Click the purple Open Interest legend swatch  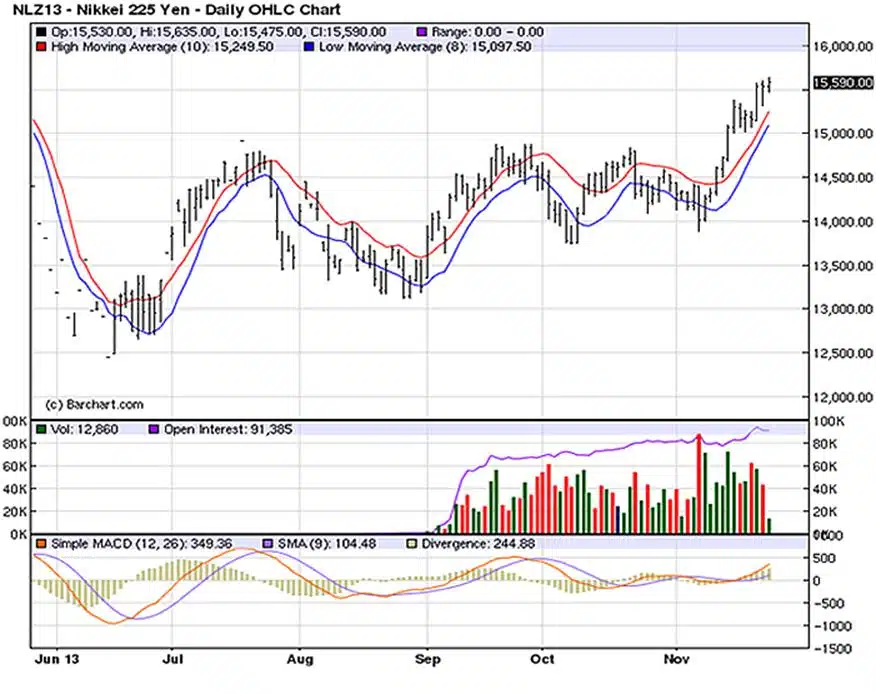(x=156, y=429)
